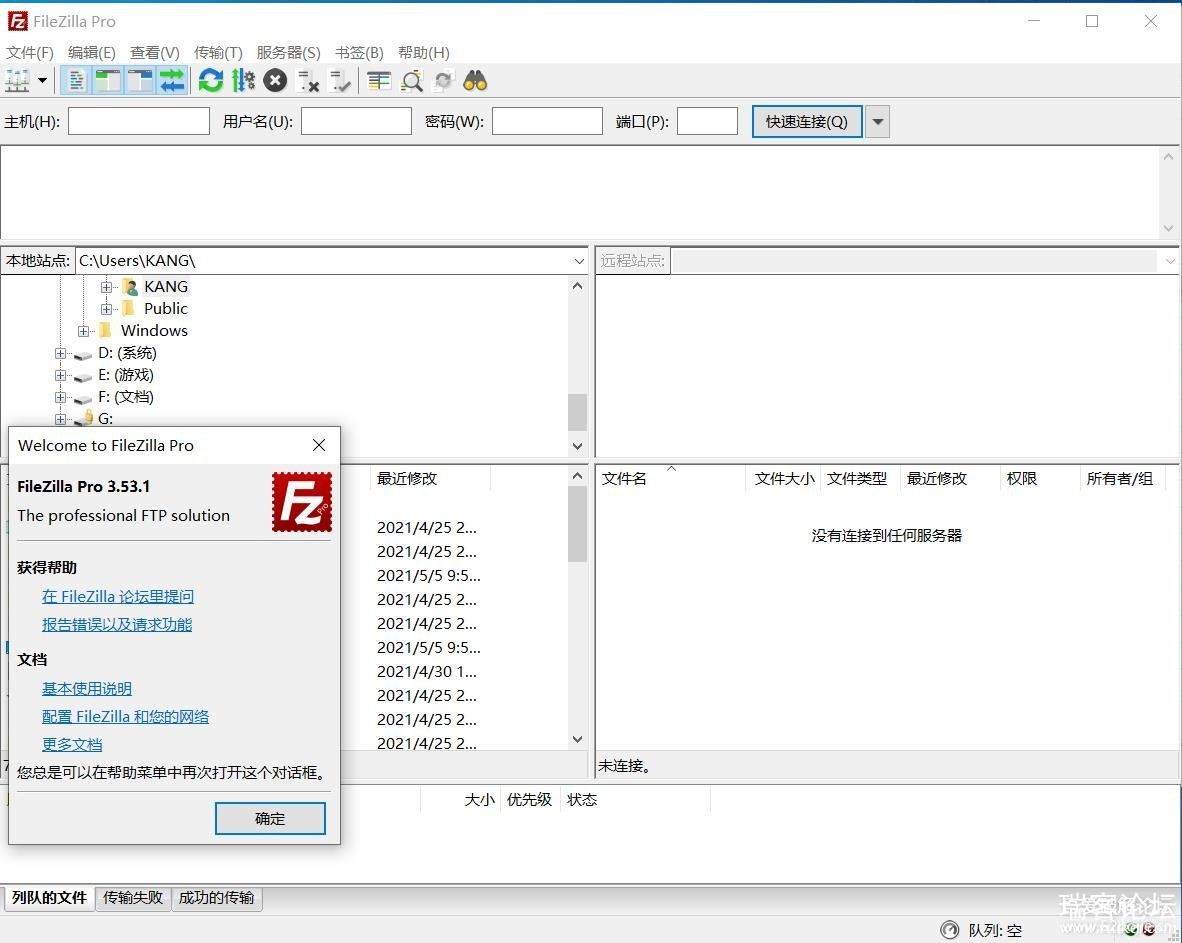The width and height of the screenshot is (1182, 943).
Task: Click the 用户名(U) username input field
Action: tap(357, 121)
